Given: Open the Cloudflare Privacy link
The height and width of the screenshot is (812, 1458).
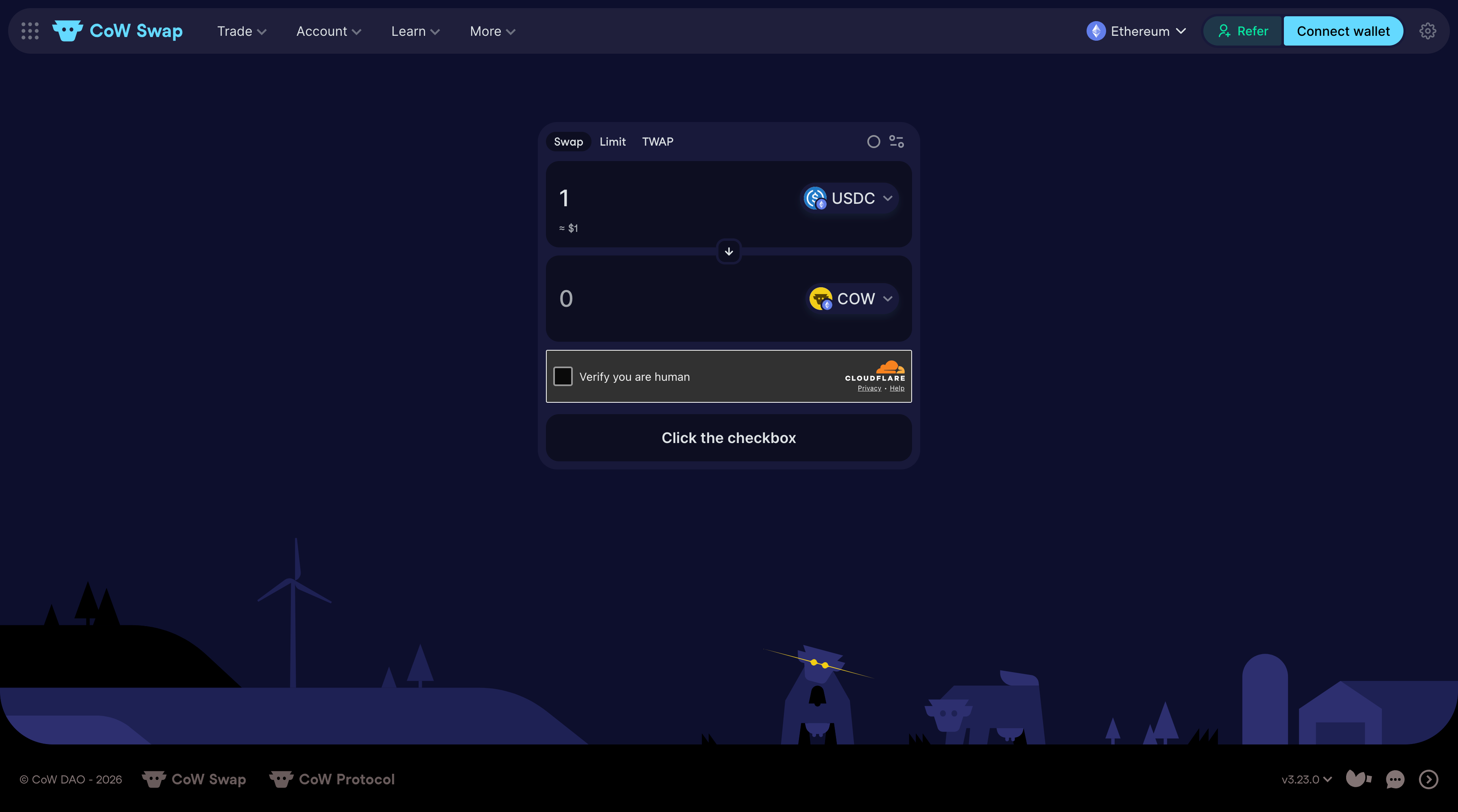Looking at the screenshot, I should (x=869, y=388).
